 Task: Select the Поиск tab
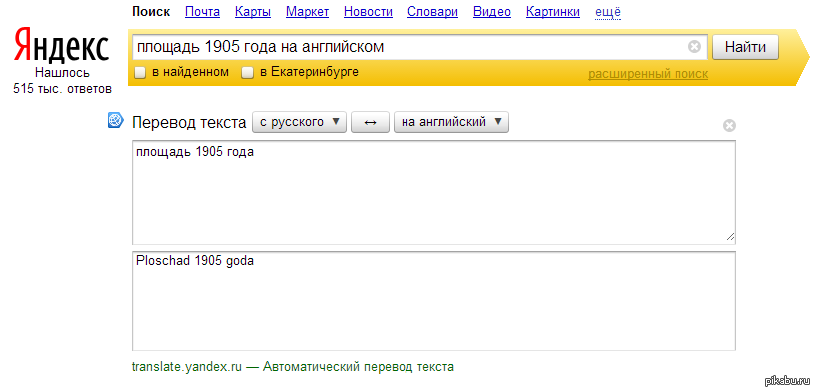point(151,12)
